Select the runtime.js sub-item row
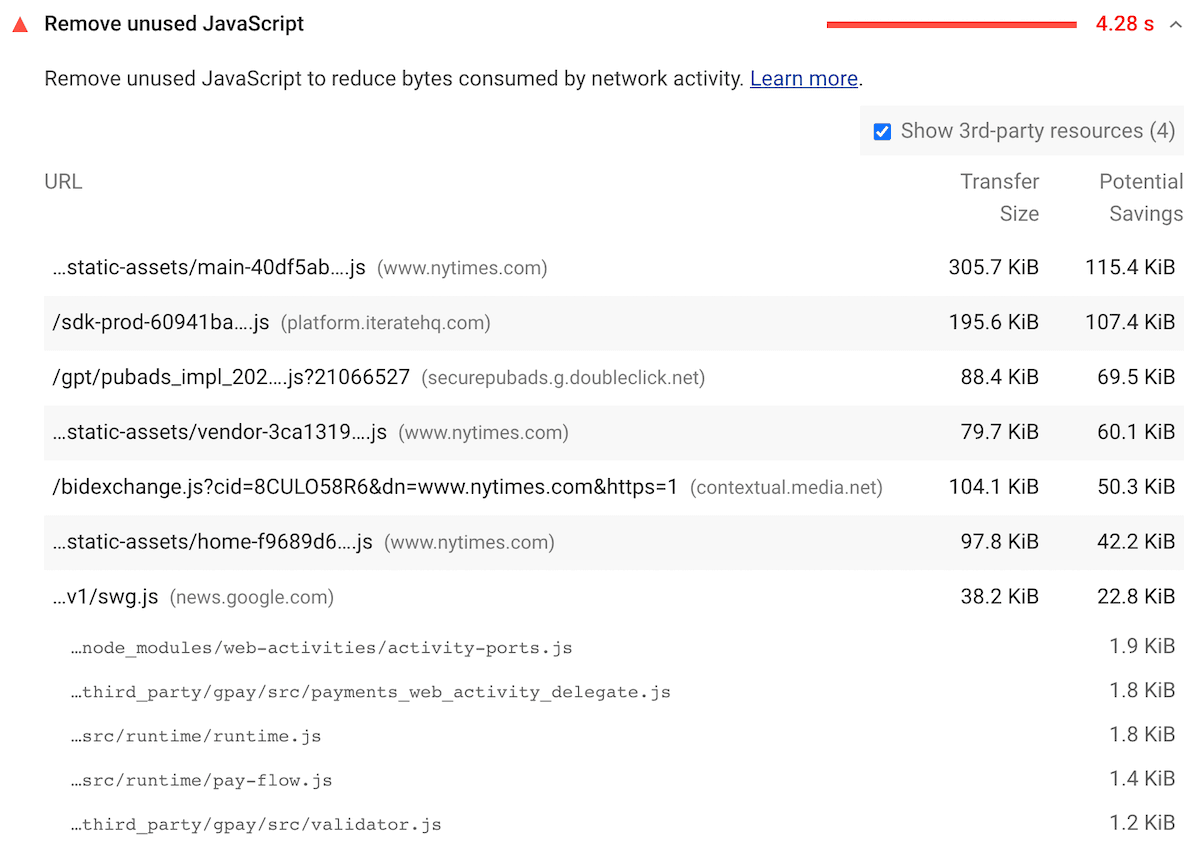The width and height of the screenshot is (1200, 862). point(196,736)
